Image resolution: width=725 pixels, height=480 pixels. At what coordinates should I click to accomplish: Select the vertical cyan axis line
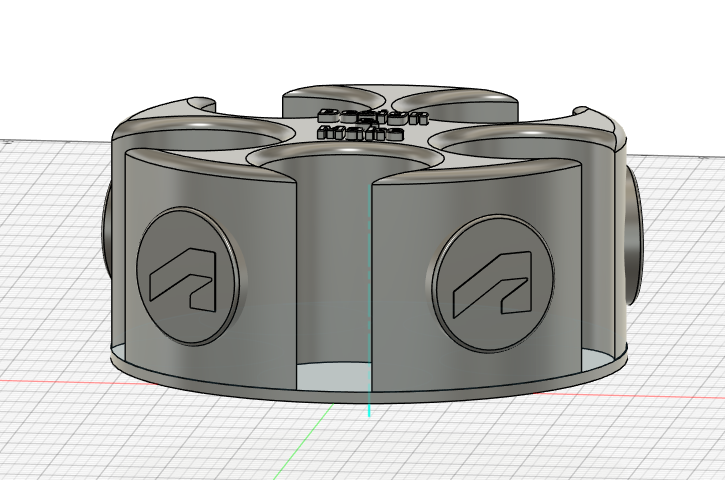(x=369, y=301)
